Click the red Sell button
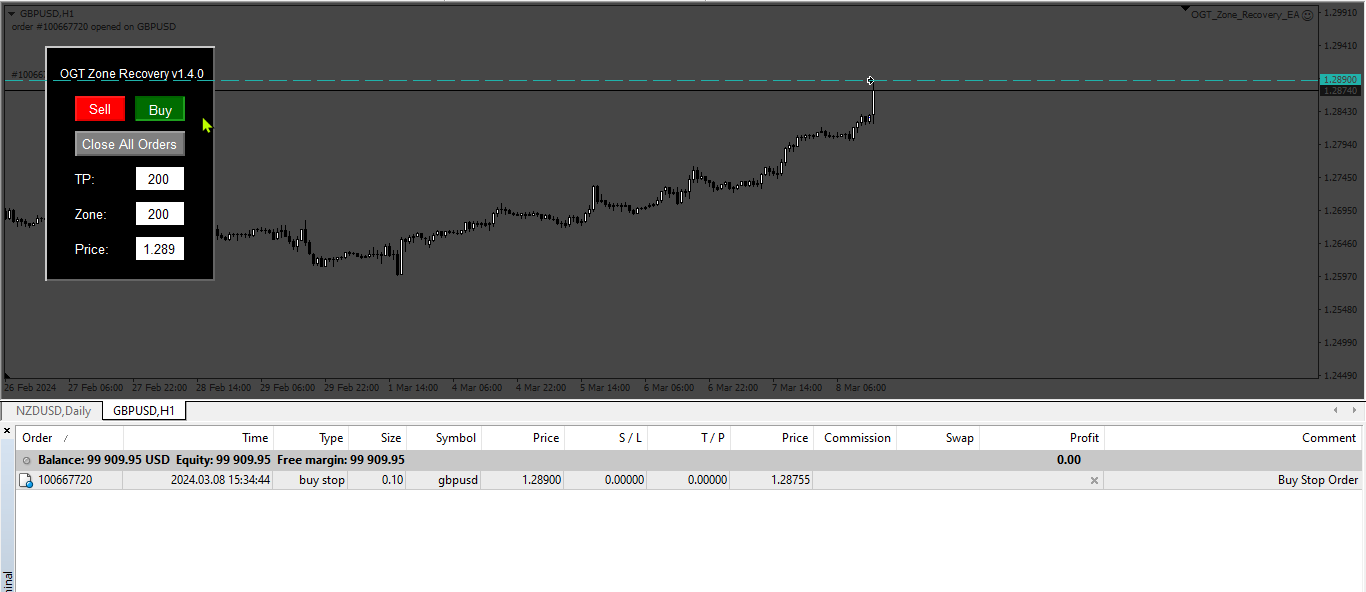Image resolution: width=1366 pixels, height=592 pixels. point(100,109)
